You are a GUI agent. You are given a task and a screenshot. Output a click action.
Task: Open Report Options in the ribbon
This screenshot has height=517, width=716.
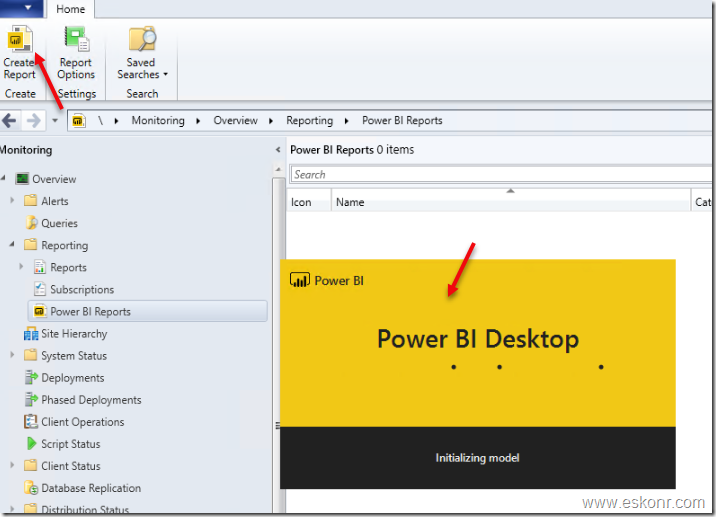pyautogui.click(x=76, y=53)
